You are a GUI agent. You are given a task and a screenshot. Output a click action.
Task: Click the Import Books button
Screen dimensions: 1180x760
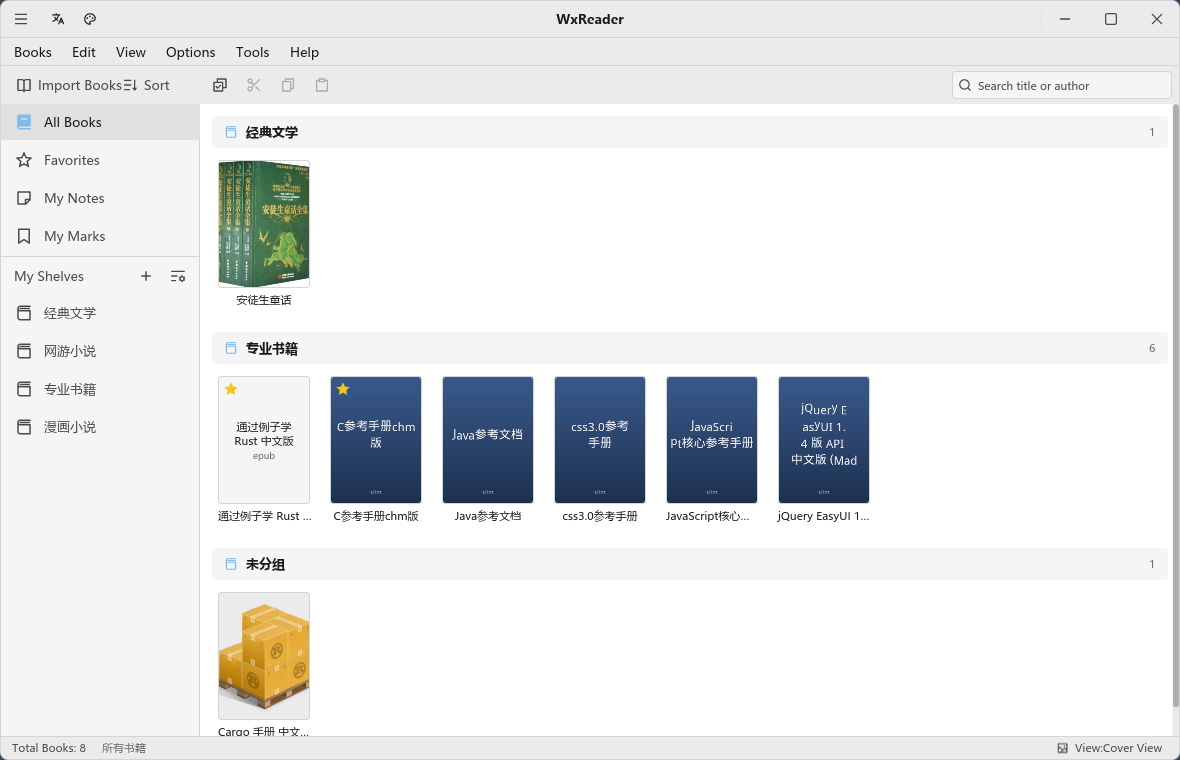[x=69, y=85]
